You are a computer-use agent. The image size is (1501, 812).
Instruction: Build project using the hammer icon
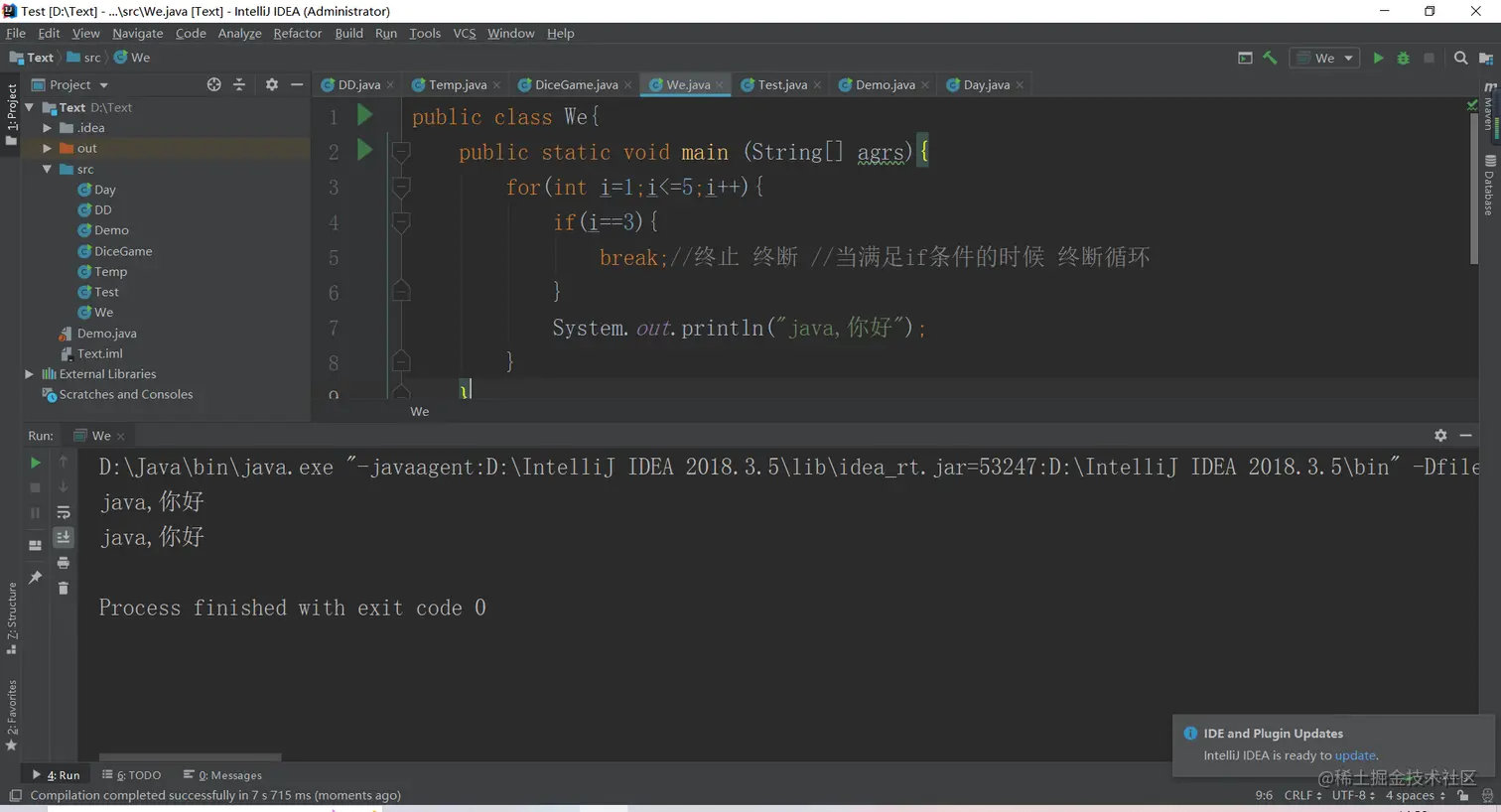(1270, 59)
